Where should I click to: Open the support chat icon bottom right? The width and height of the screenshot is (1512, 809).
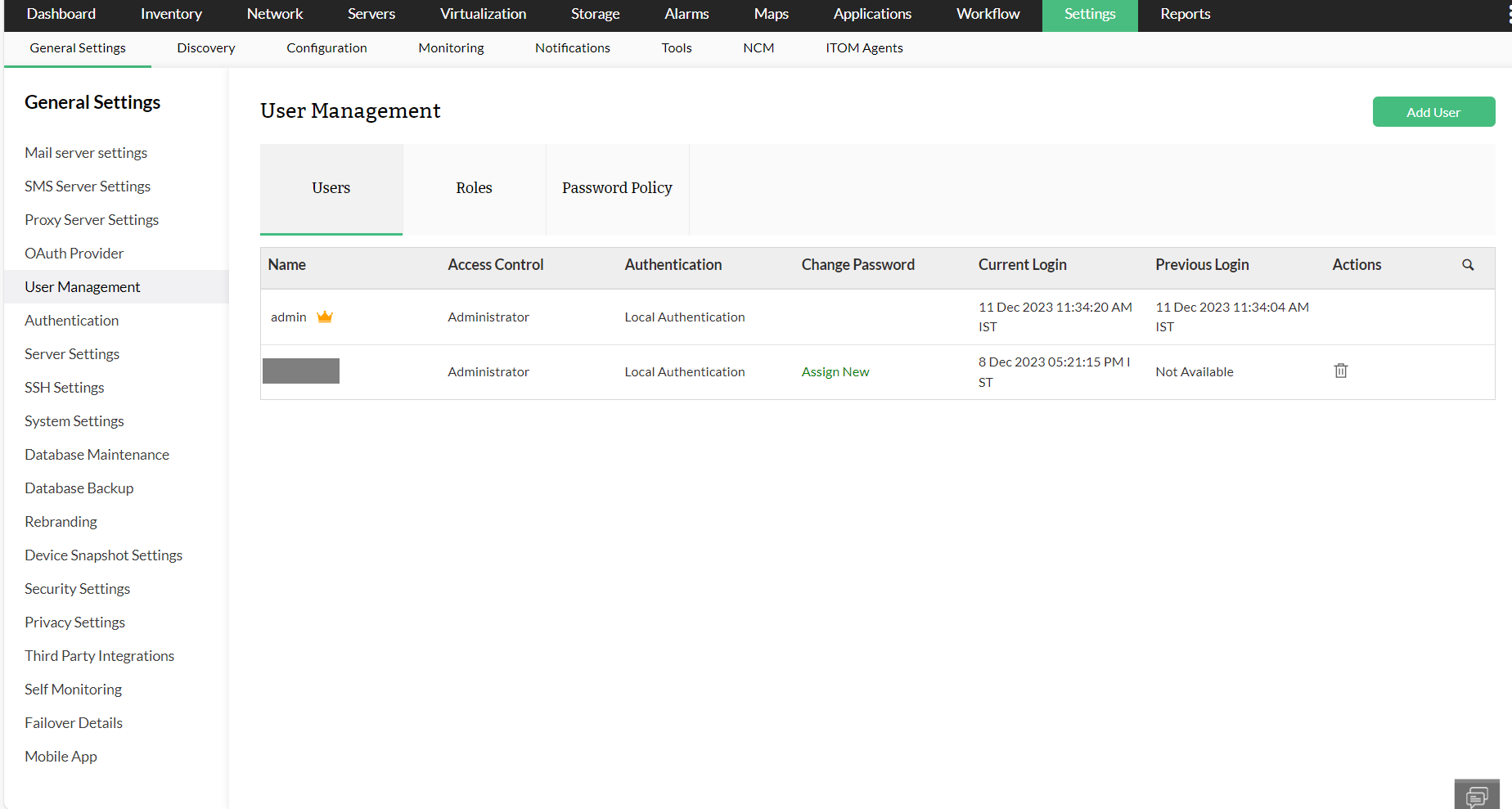1478,794
